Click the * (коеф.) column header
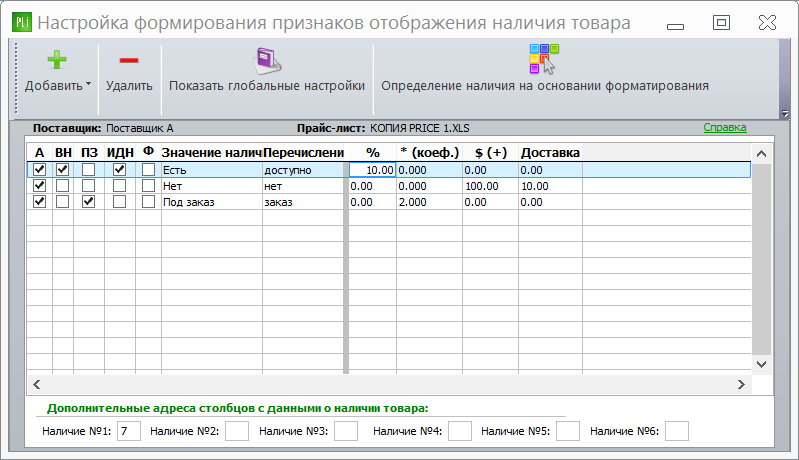This screenshot has height=460, width=799. [429, 152]
